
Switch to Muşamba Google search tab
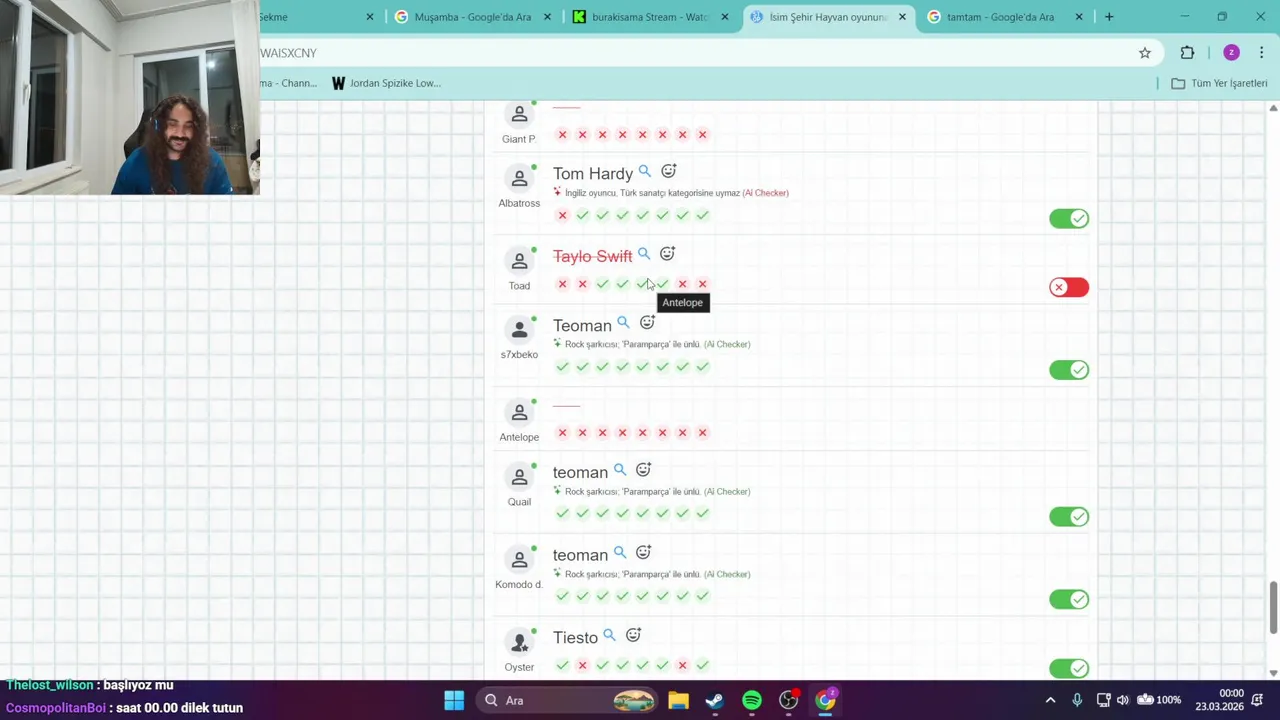tap(473, 17)
